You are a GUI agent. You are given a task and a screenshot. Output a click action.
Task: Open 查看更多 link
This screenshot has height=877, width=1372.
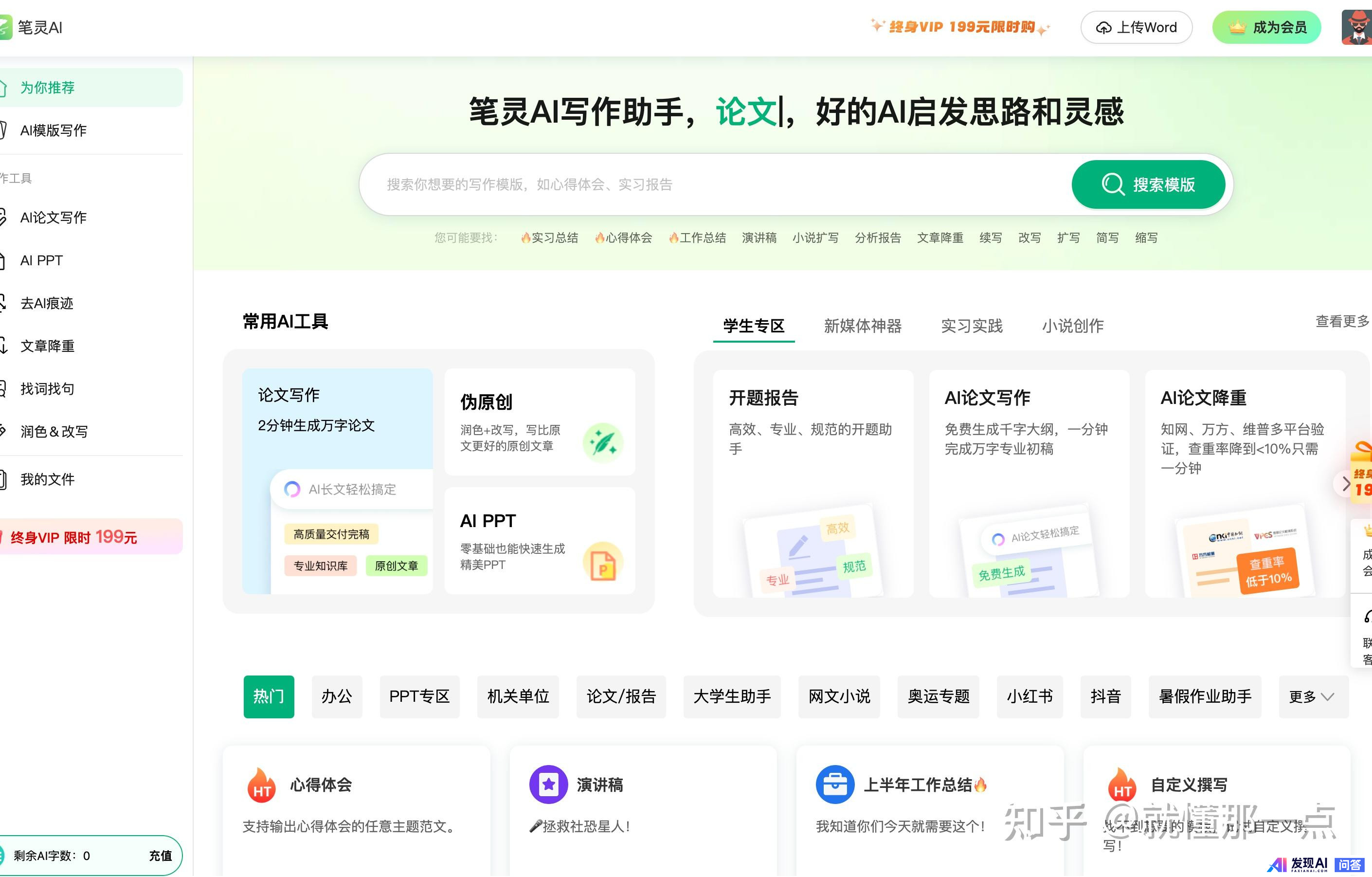(1341, 321)
